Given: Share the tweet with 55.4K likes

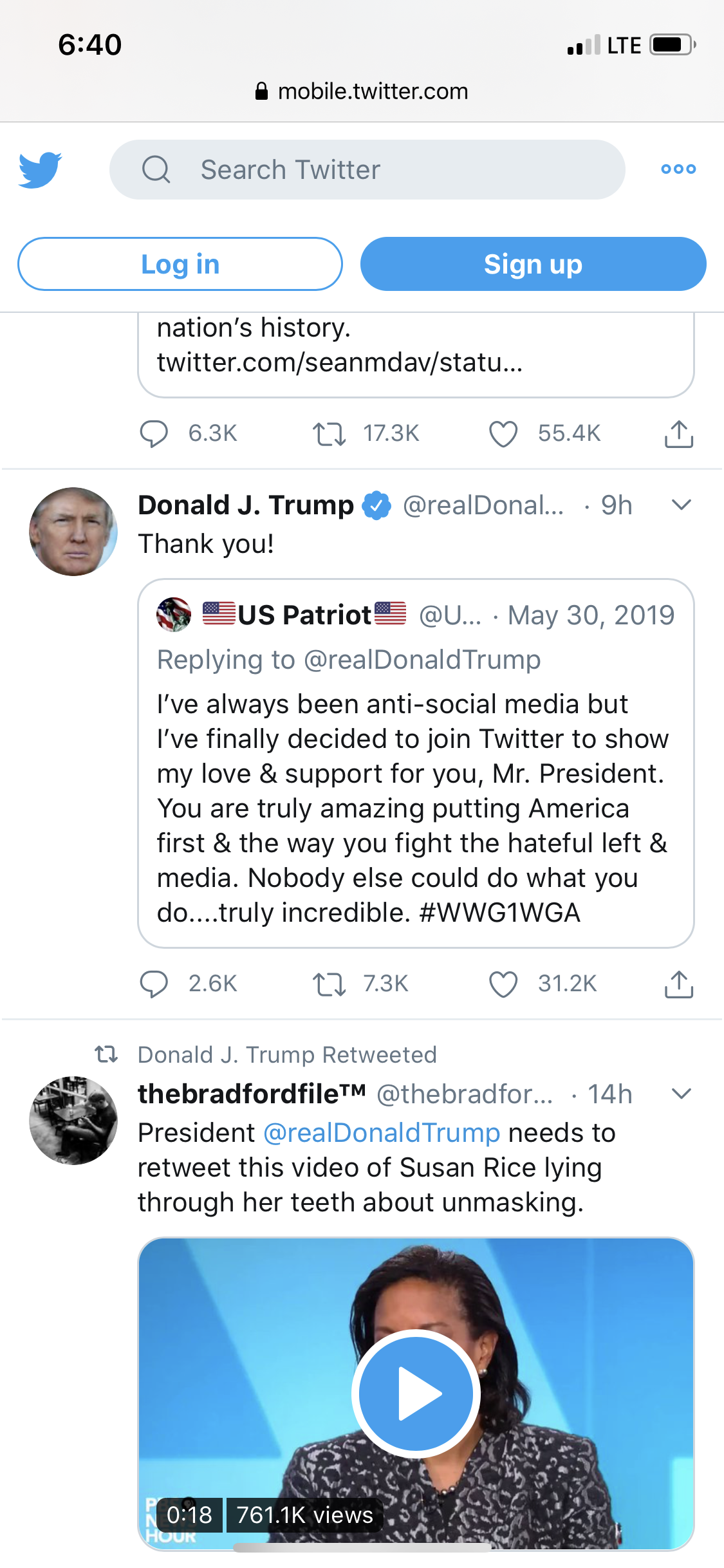Looking at the screenshot, I should tap(678, 434).
